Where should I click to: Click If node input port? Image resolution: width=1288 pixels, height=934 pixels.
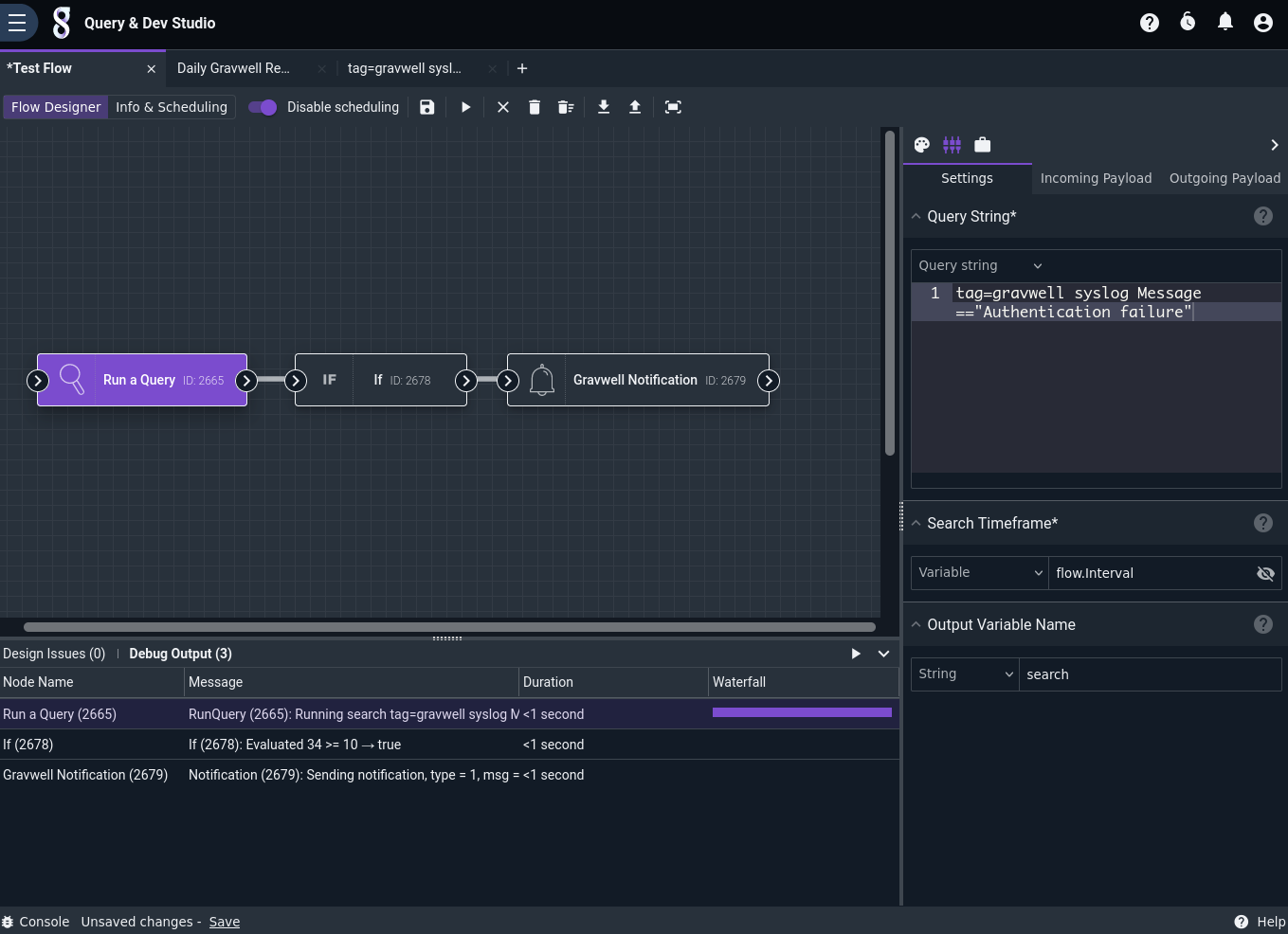pos(295,381)
